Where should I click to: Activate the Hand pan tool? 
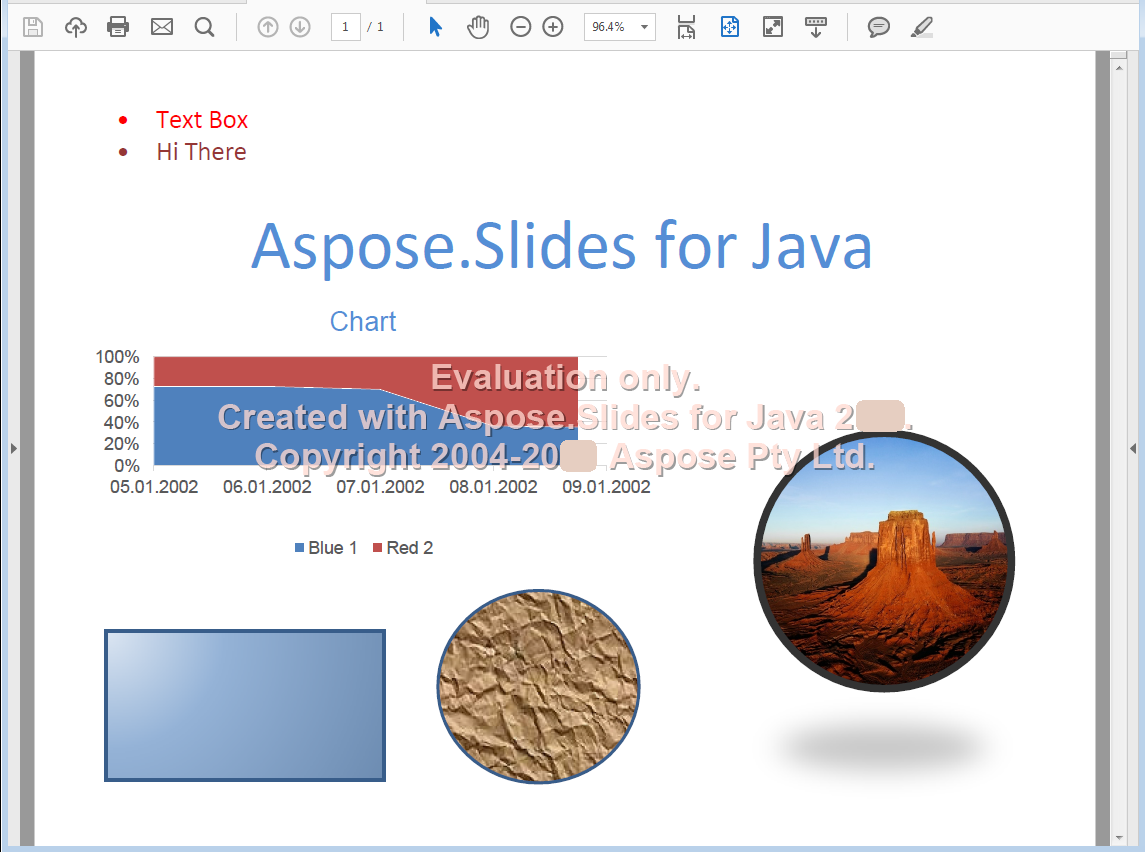click(478, 27)
